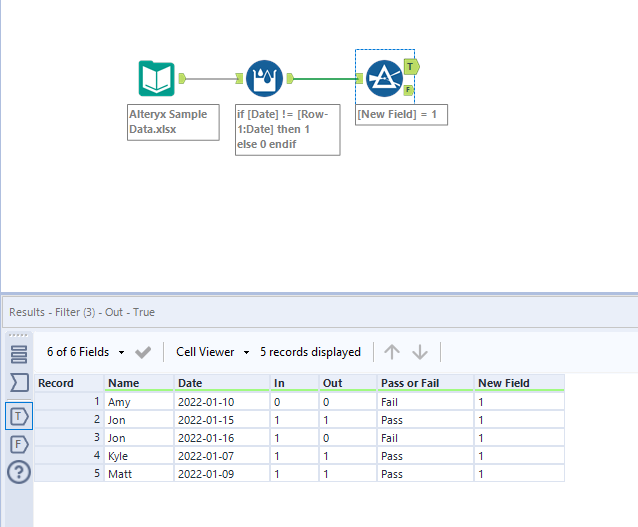Select the Filter tool icon
The width and height of the screenshot is (638, 527).
(383, 78)
